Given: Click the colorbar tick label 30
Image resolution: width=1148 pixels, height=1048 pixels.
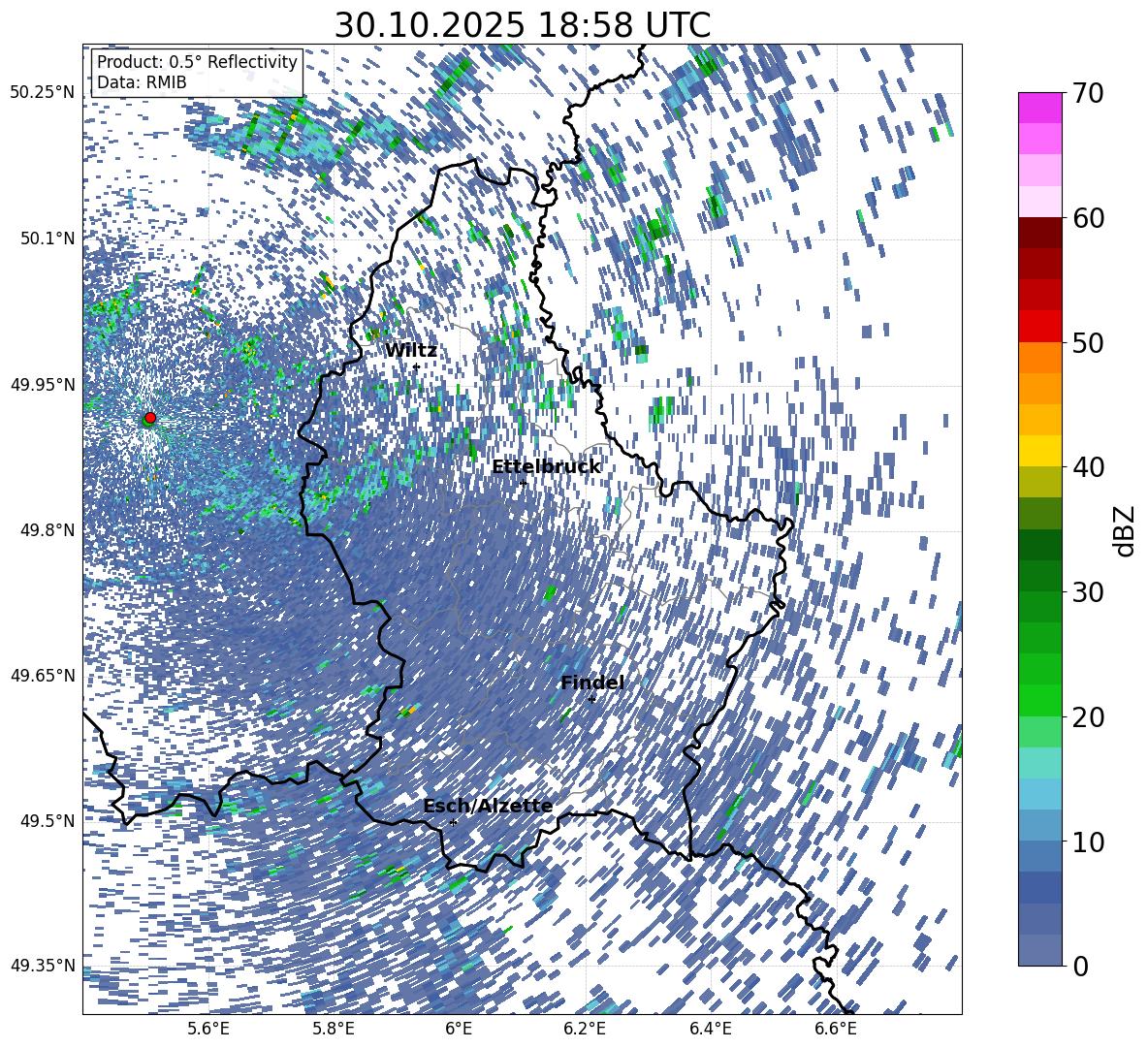Looking at the screenshot, I should [x=1089, y=591].
